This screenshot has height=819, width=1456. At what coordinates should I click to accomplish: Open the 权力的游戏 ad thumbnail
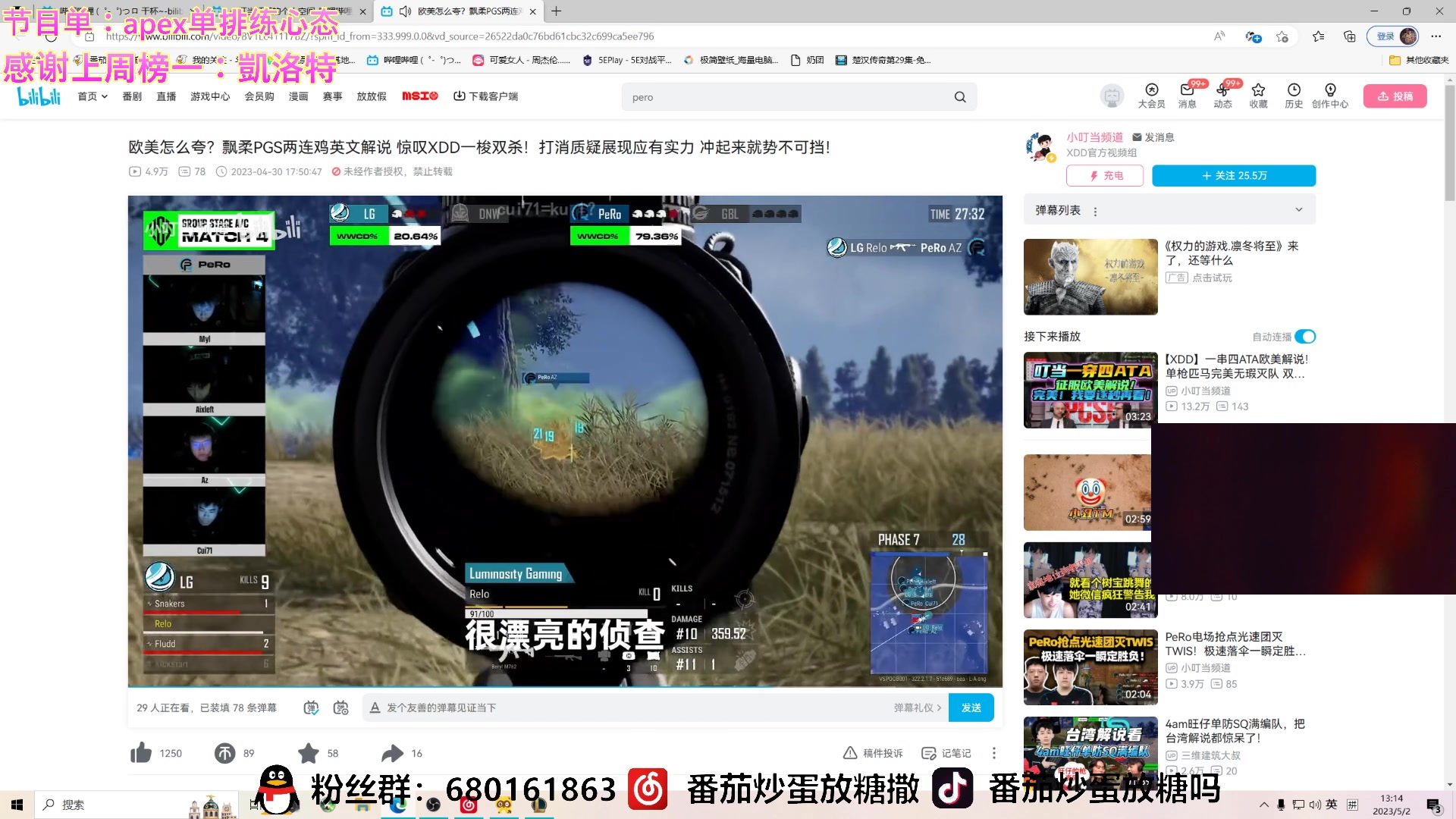tap(1090, 277)
